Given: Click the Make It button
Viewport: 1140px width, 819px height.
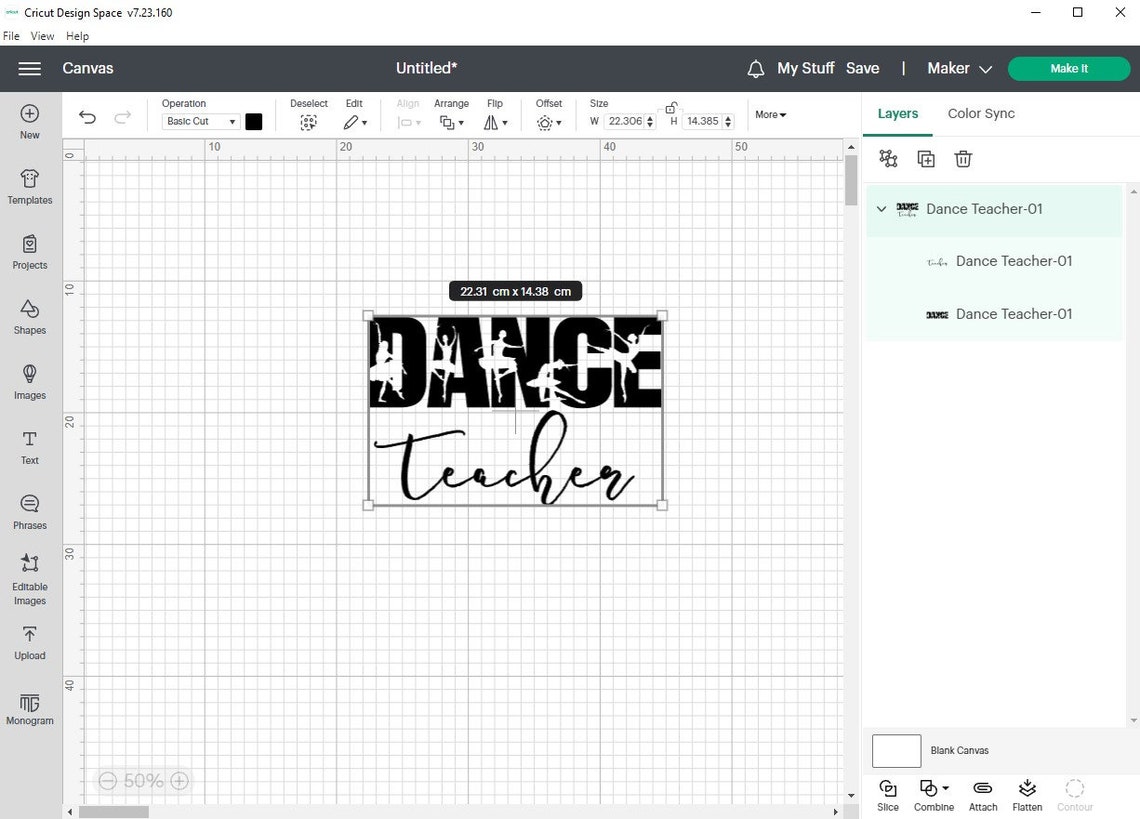Looking at the screenshot, I should click(1068, 68).
